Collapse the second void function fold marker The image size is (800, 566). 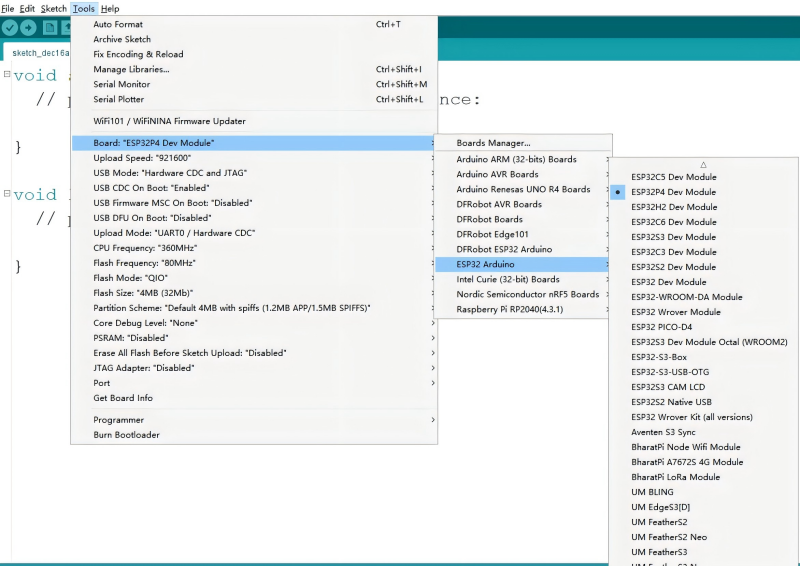(7, 194)
